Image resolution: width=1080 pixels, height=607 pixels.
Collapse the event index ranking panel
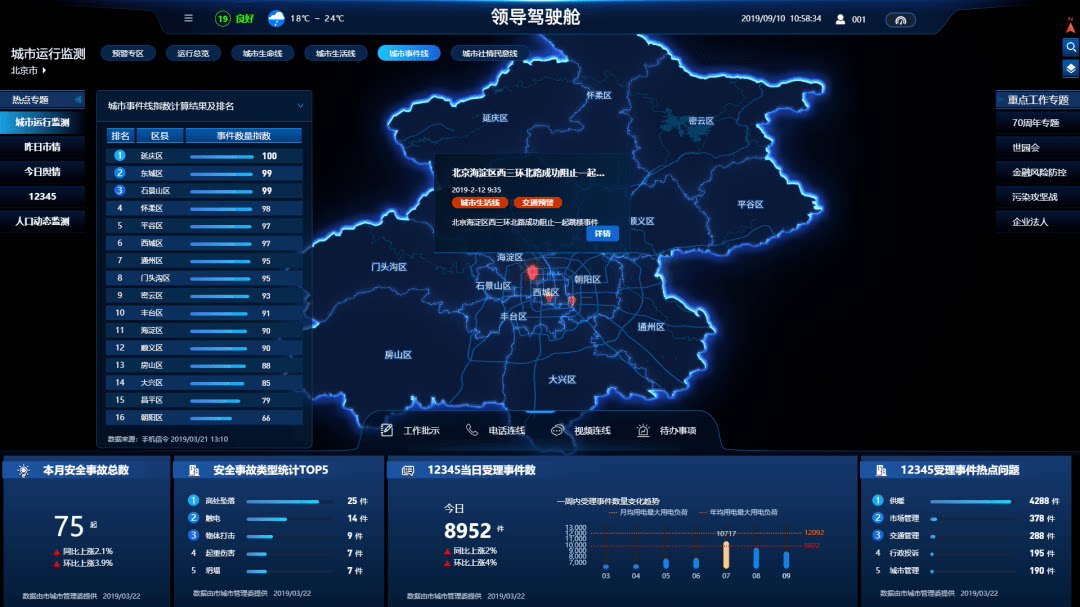coord(300,106)
